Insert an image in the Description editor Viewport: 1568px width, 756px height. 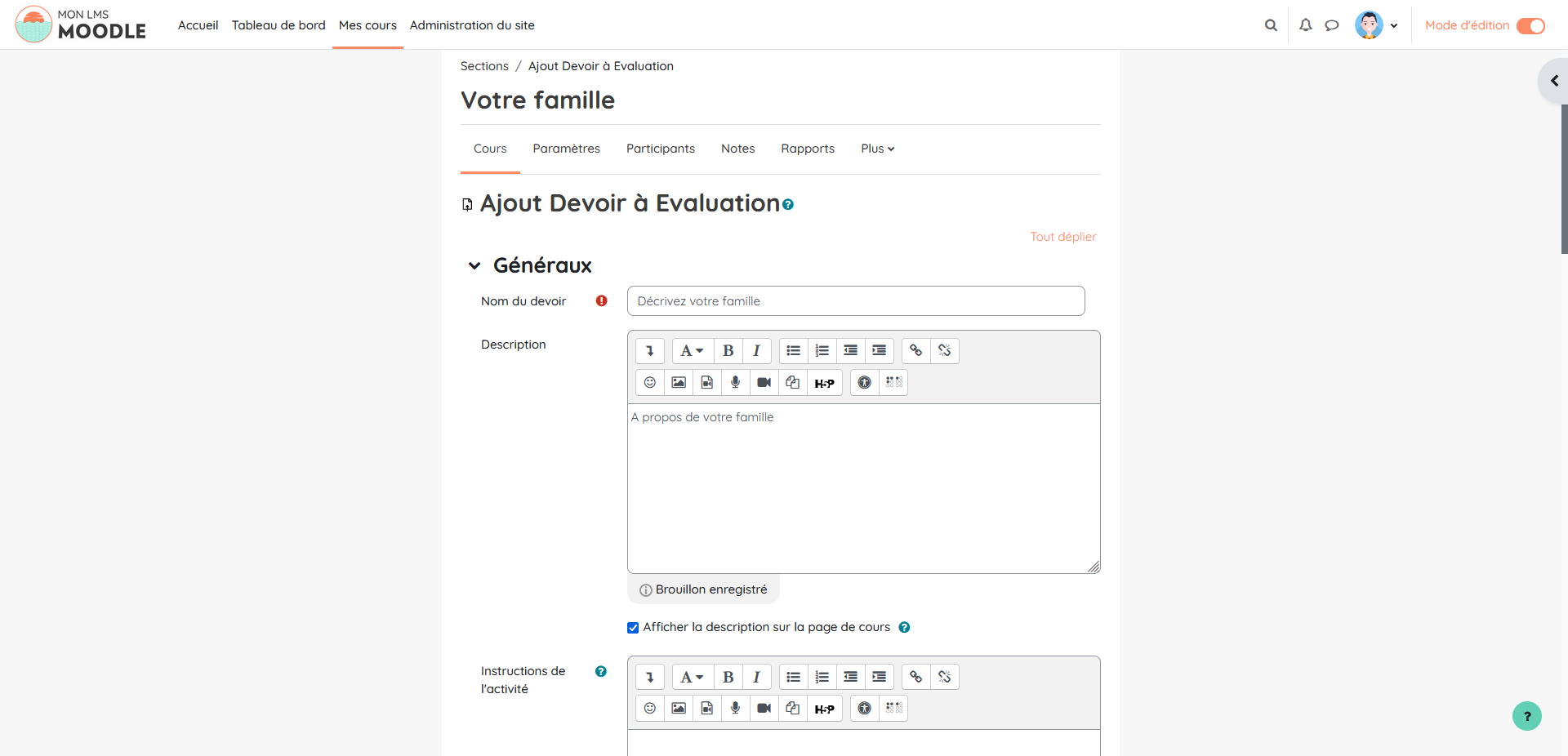pos(678,383)
